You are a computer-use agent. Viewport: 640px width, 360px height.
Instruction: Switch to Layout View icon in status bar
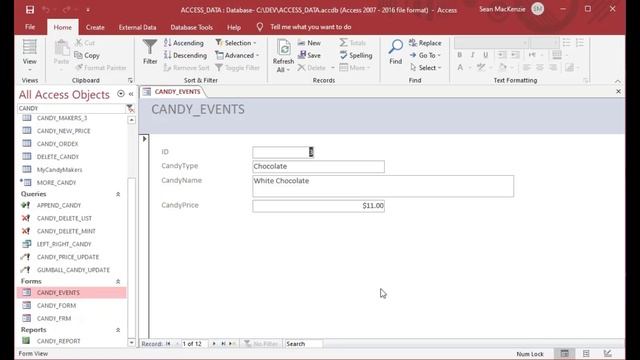point(586,353)
